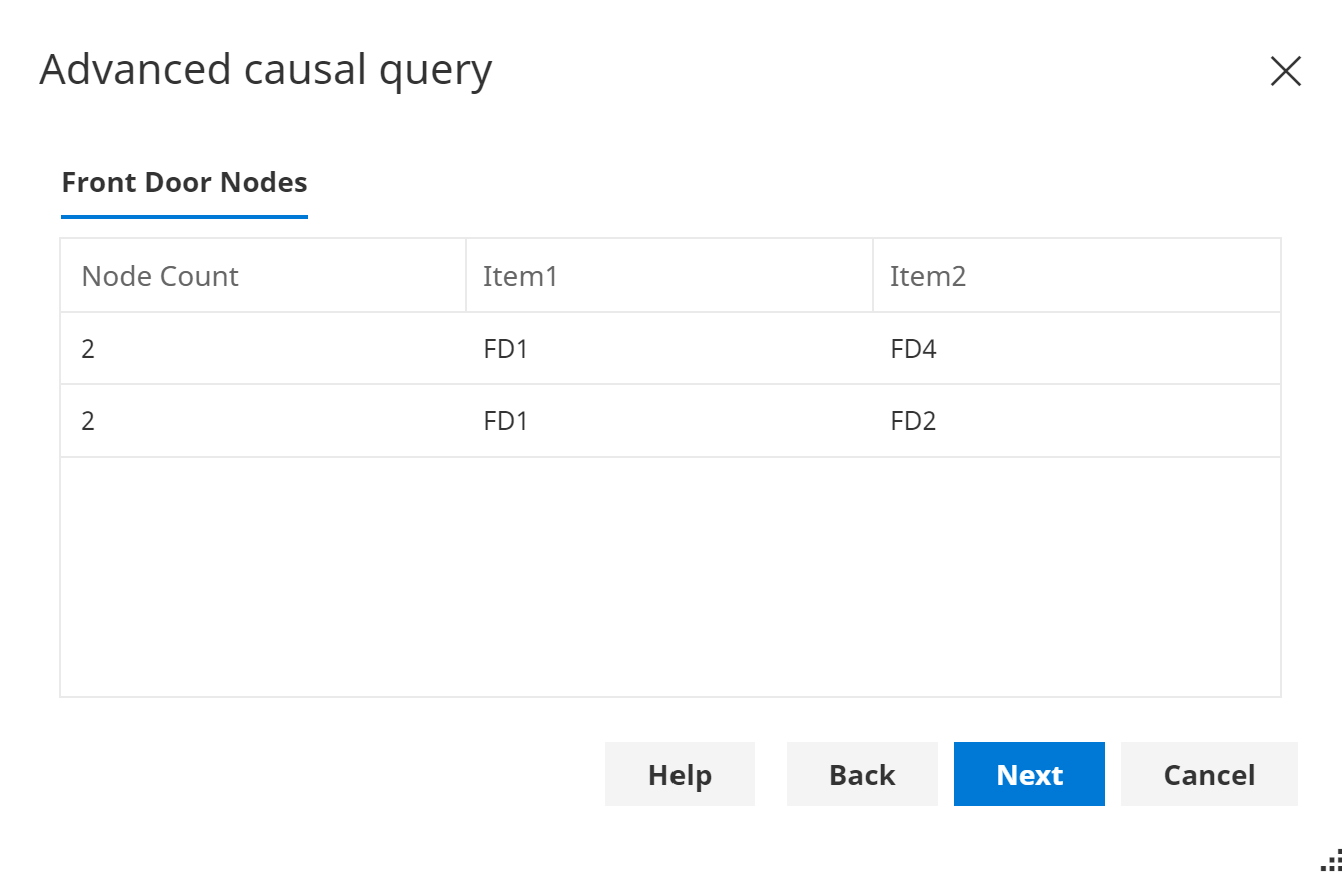Click Node Count value in second row
The image size is (1342, 872).
88,421
